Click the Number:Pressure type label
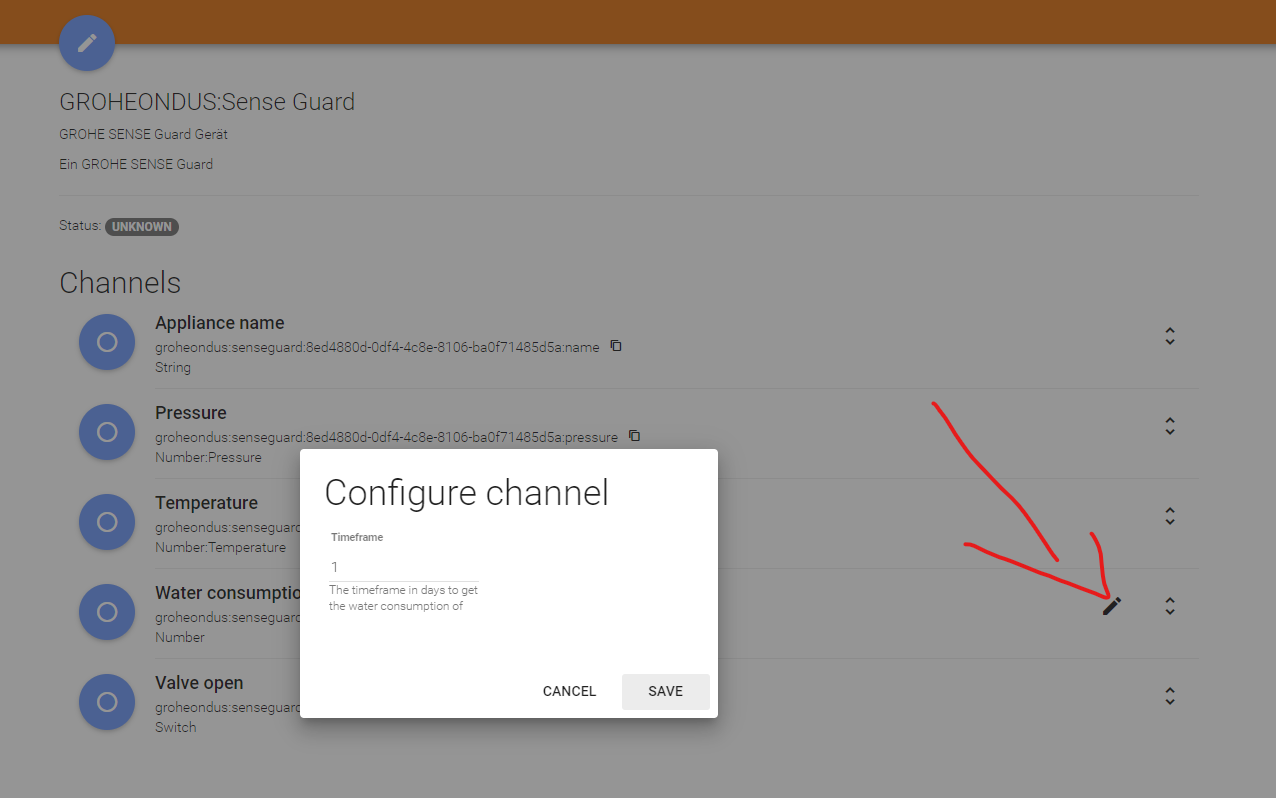Viewport: 1276px width, 798px height. coord(208,457)
